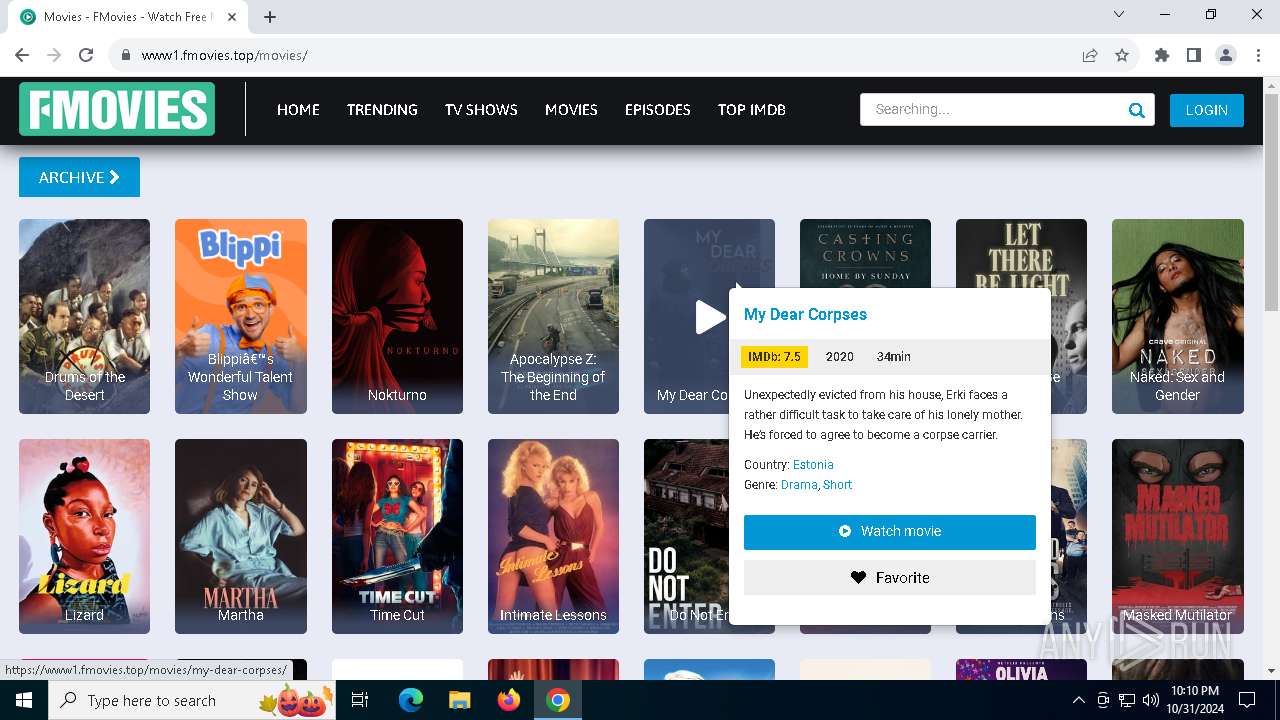Open the Chrome profile avatar
Viewport: 1280px width, 720px height.
1226,55
